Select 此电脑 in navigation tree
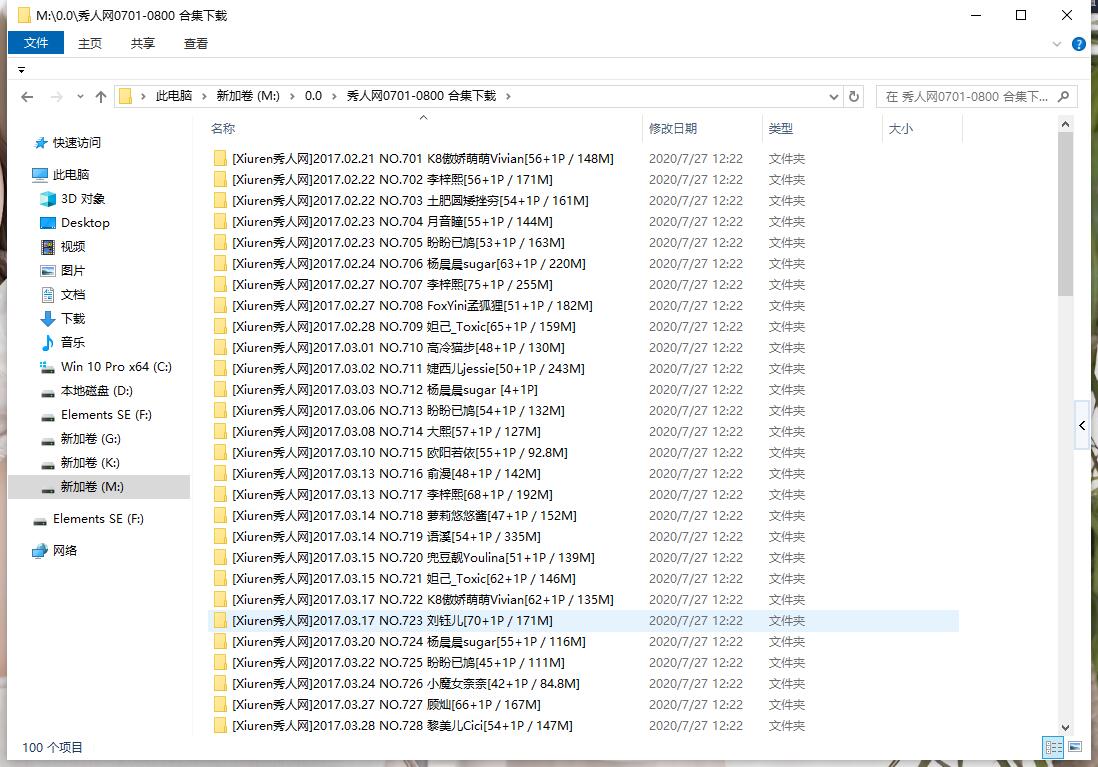Image resolution: width=1098 pixels, height=767 pixels. coord(71,174)
